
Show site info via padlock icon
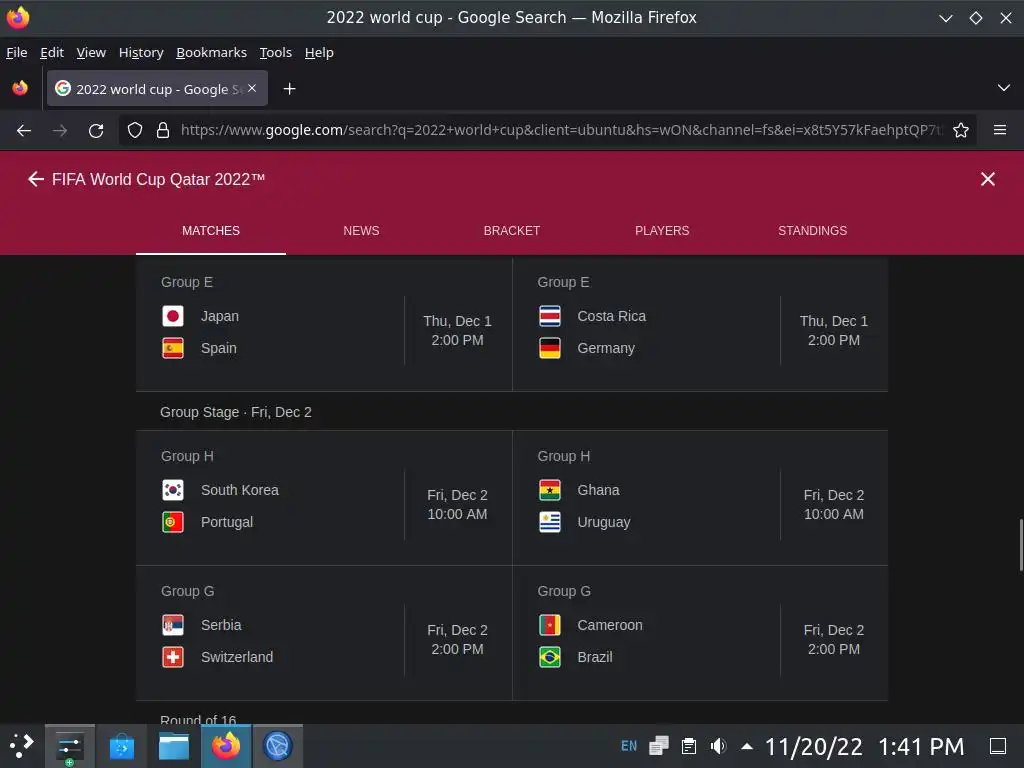tap(163, 131)
